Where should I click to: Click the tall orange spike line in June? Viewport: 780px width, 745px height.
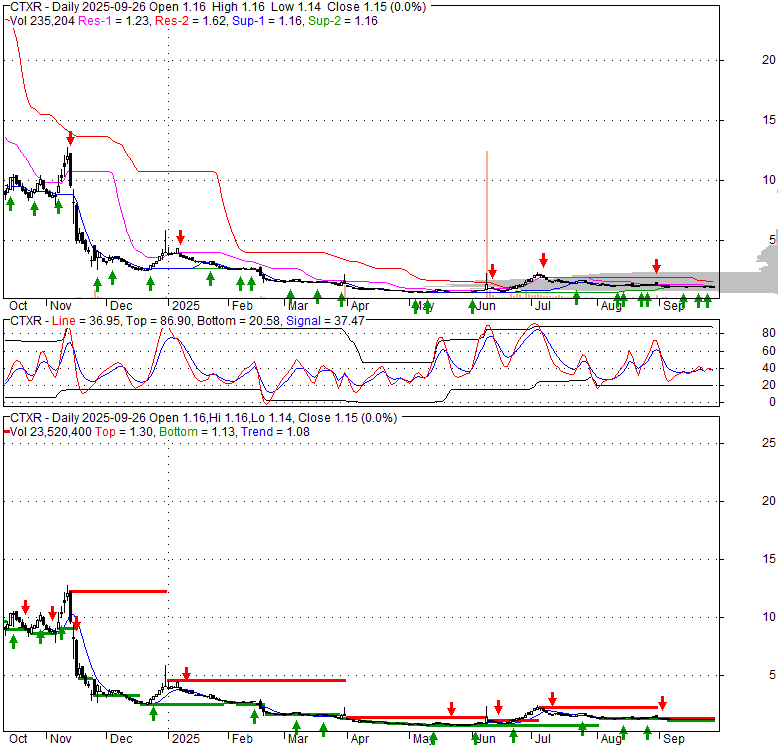coord(487,214)
